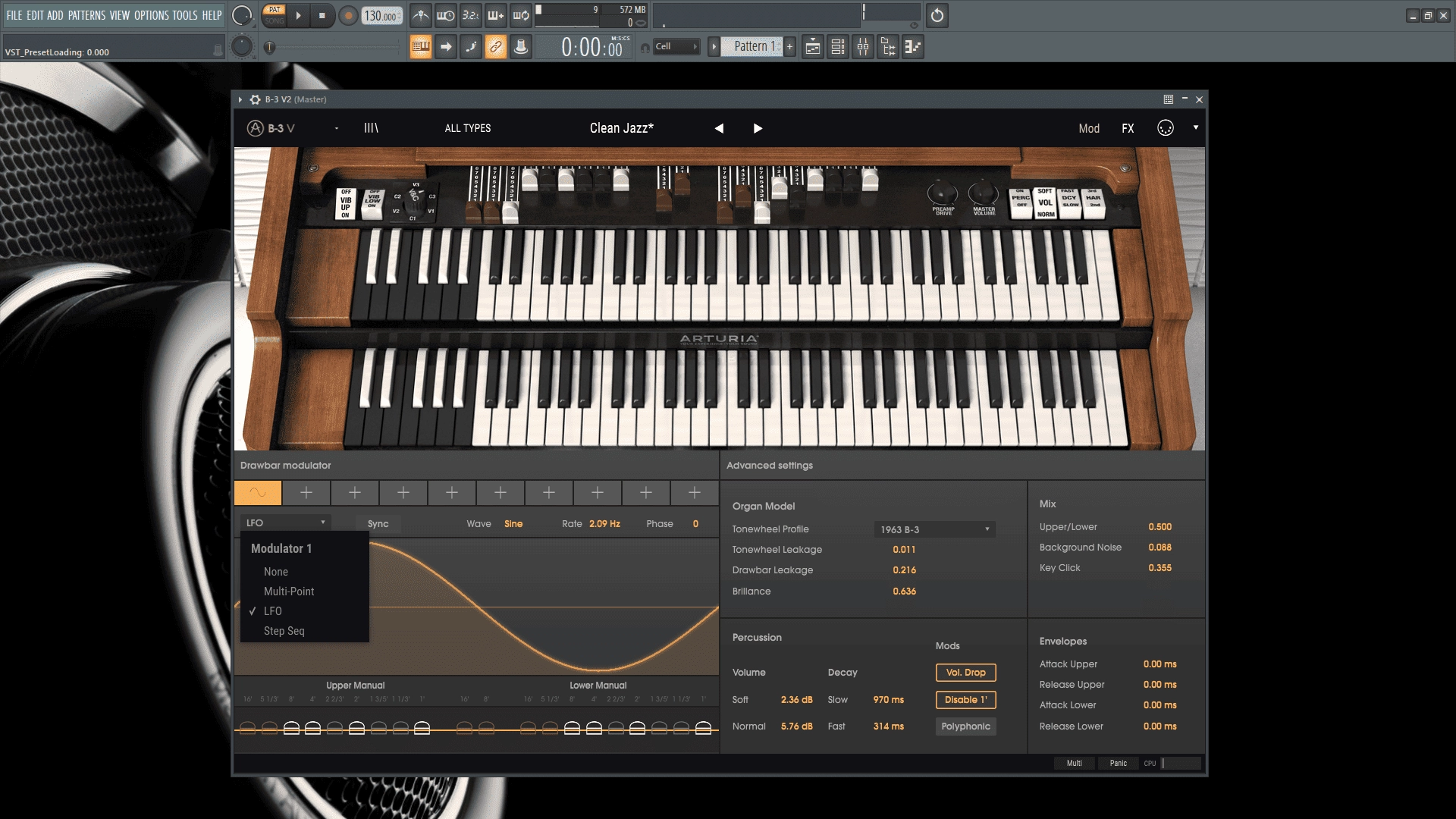The image size is (1456, 819).
Task: Toggle the Vol. Drop mod
Action: click(965, 673)
